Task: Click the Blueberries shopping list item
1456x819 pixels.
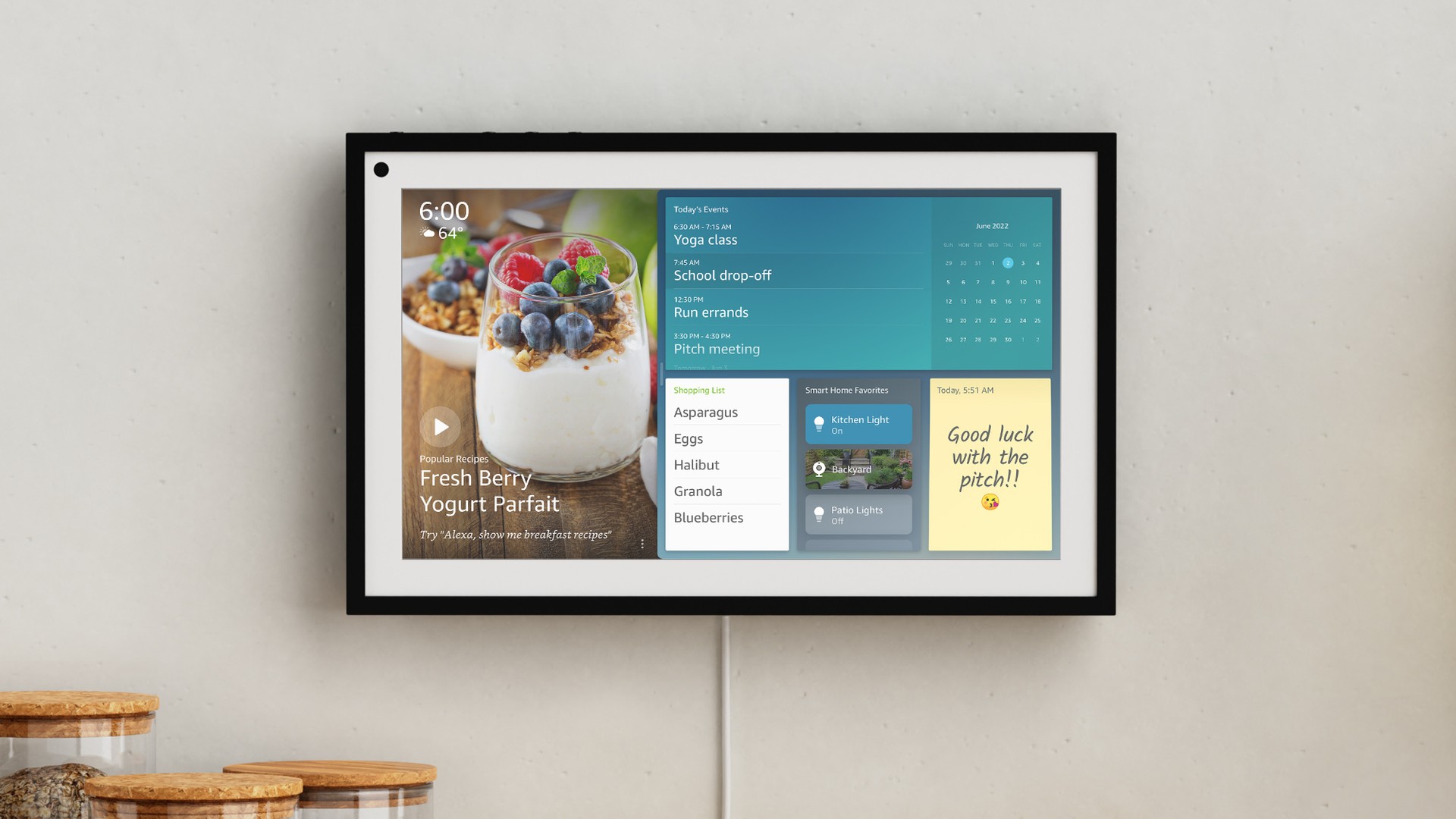Action: (708, 517)
